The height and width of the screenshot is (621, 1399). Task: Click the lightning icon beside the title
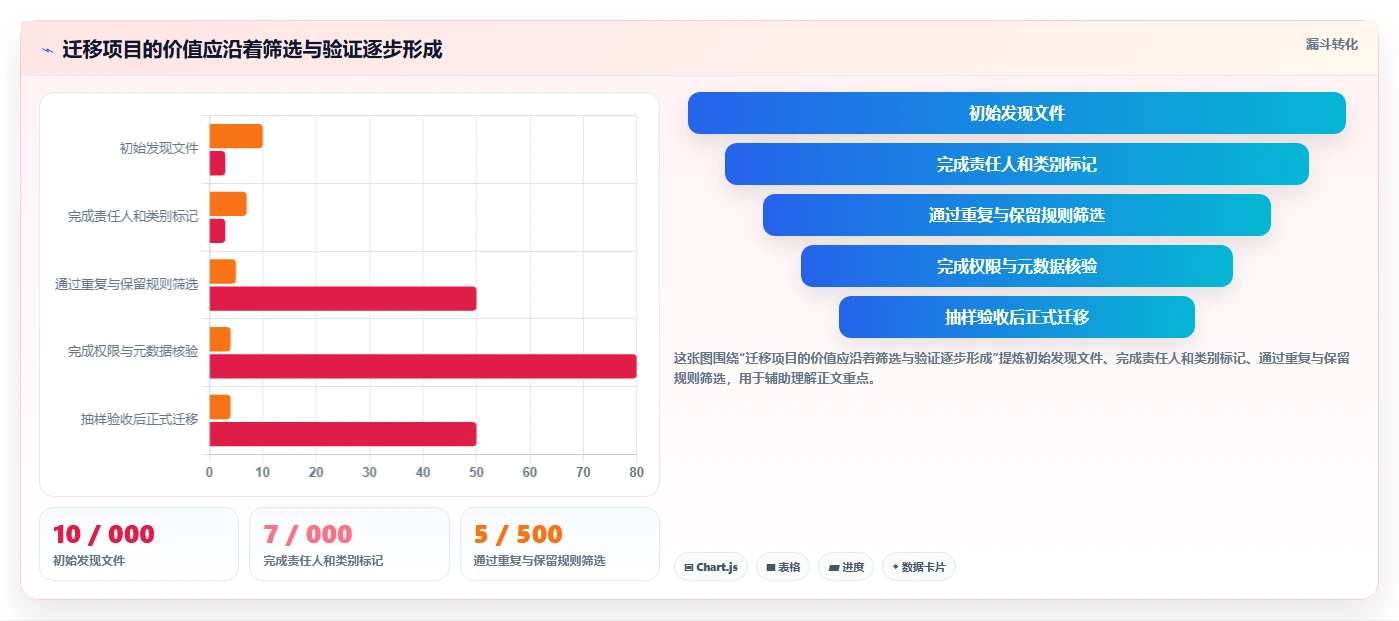(x=48, y=50)
